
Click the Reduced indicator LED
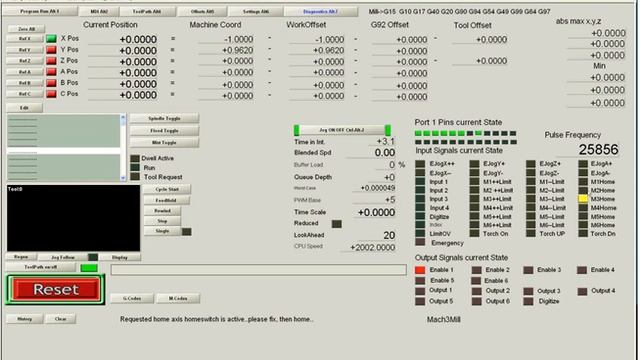[x=336, y=224]
